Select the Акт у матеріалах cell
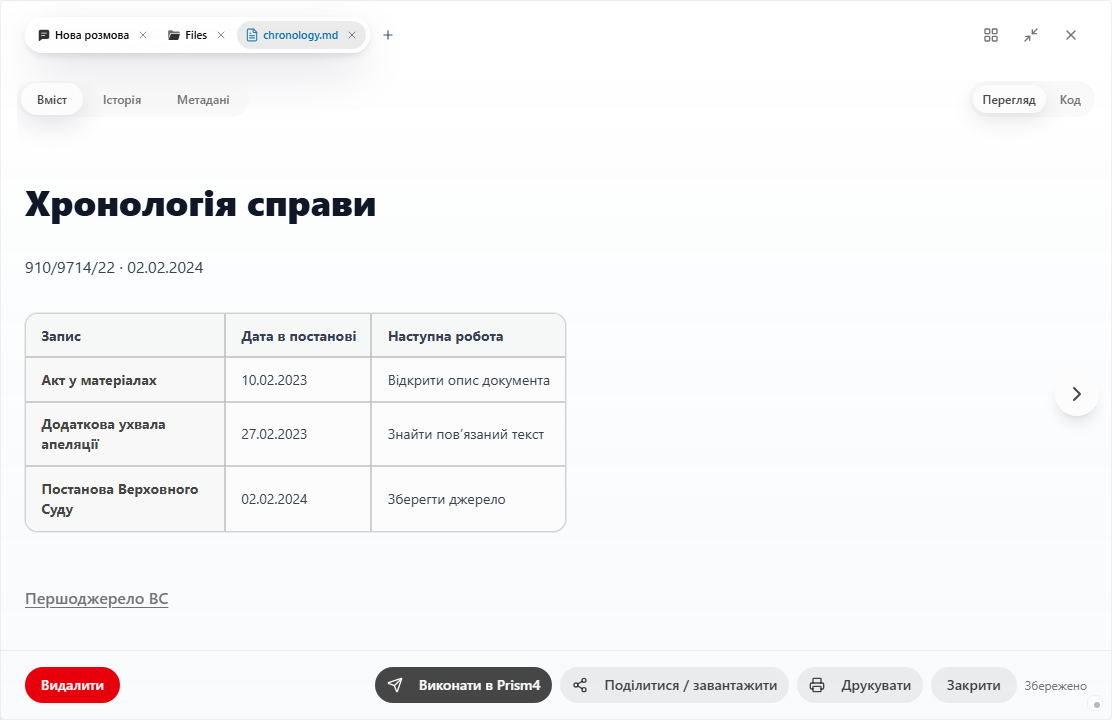This screenshot has width=1112, height=720. coord(125,380)
